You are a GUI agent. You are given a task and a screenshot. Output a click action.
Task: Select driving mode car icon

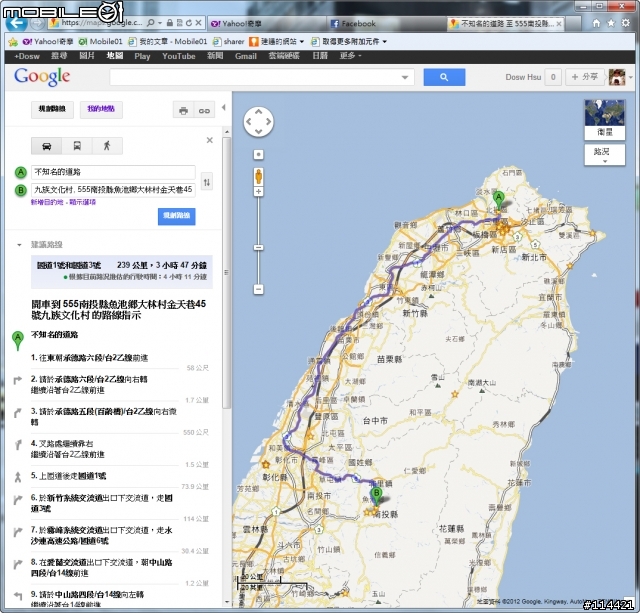[47, 146]
